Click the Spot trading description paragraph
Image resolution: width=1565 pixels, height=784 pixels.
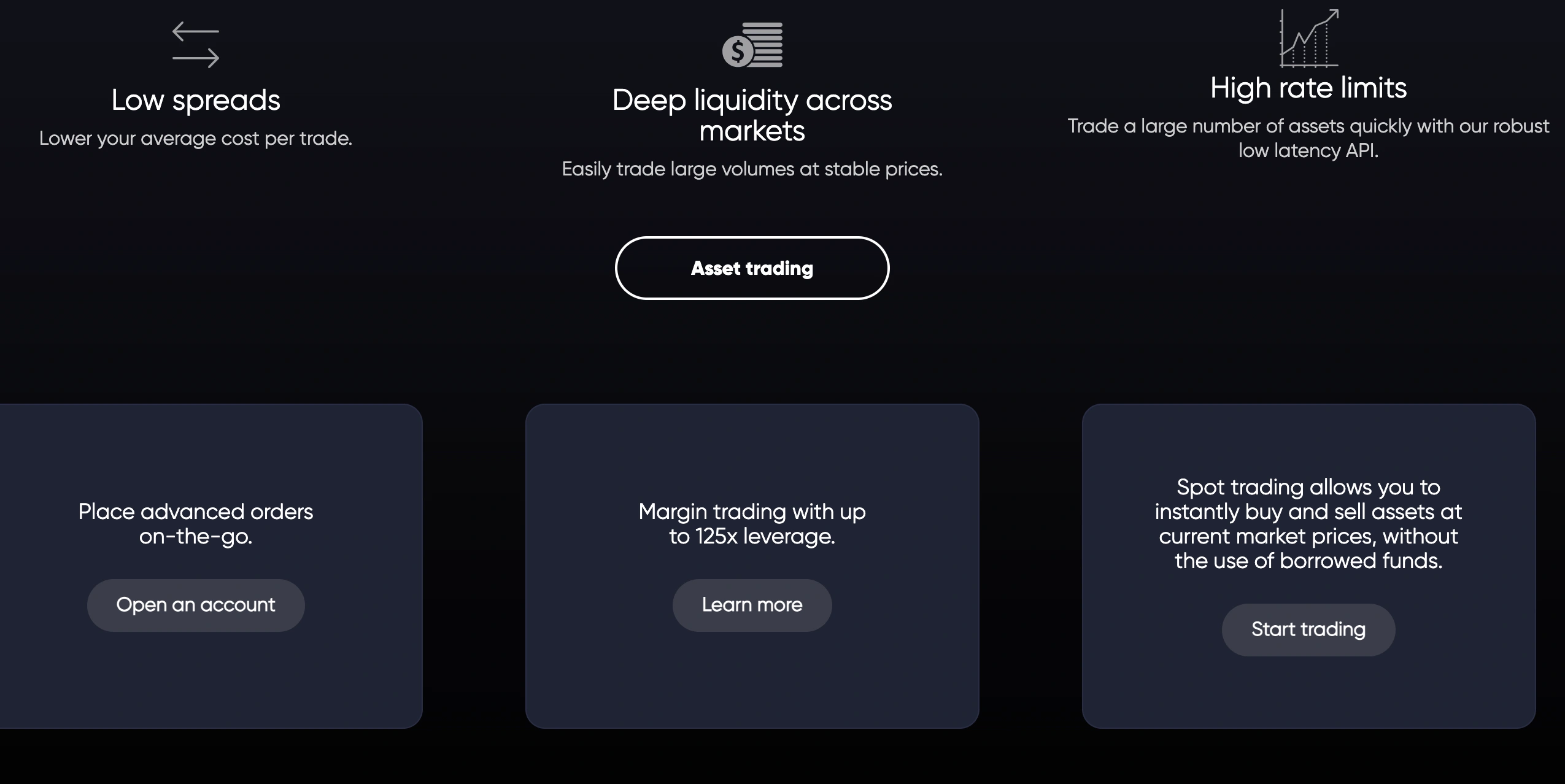point(1308,524)
